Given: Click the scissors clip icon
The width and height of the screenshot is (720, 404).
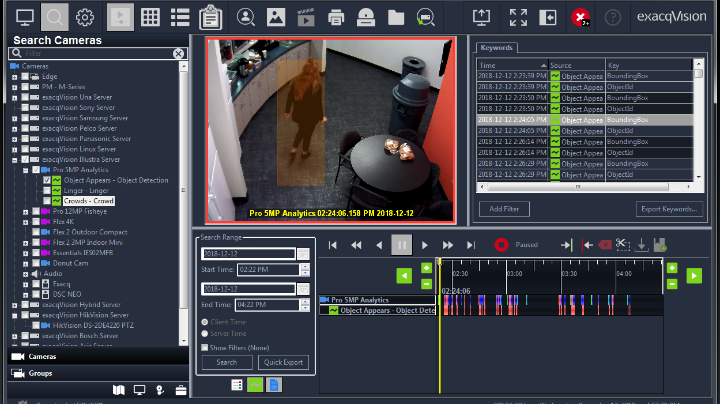Looking at the screenshot, I should click(x=623, y=245).
